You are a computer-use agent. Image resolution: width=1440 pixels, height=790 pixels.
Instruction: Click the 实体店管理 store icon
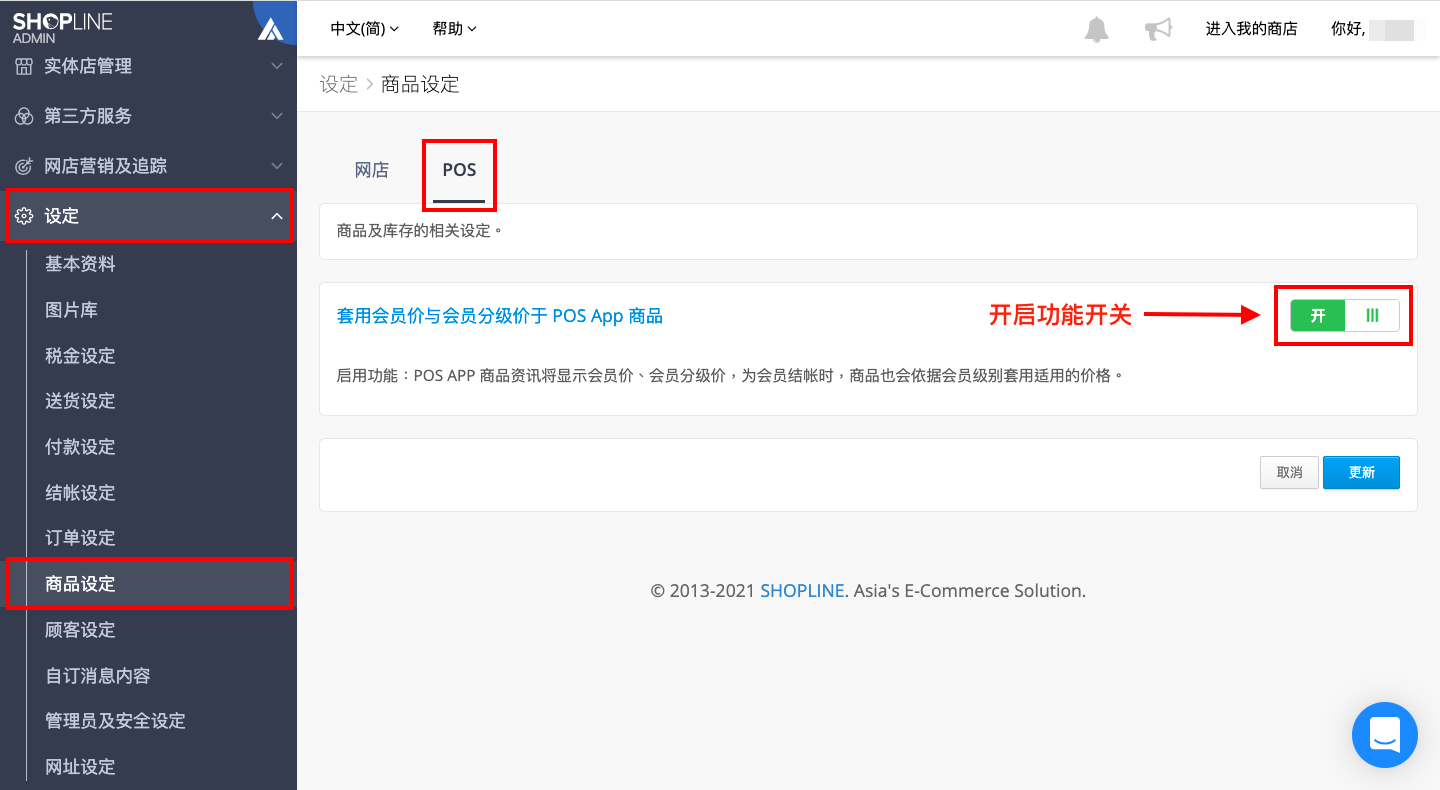[24, 66]
